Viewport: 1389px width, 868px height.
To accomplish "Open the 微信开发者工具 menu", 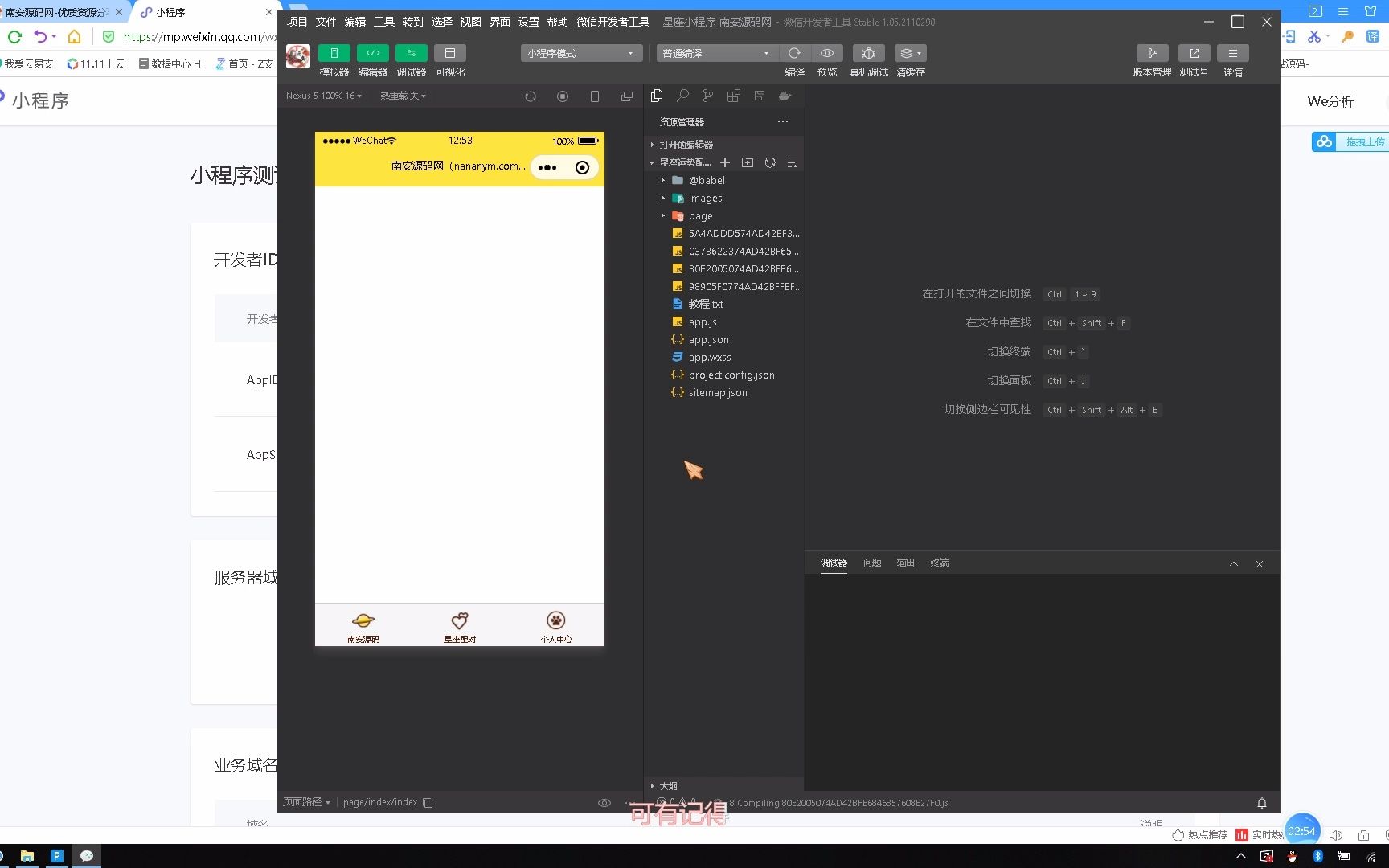I will [x=613, y=22].
